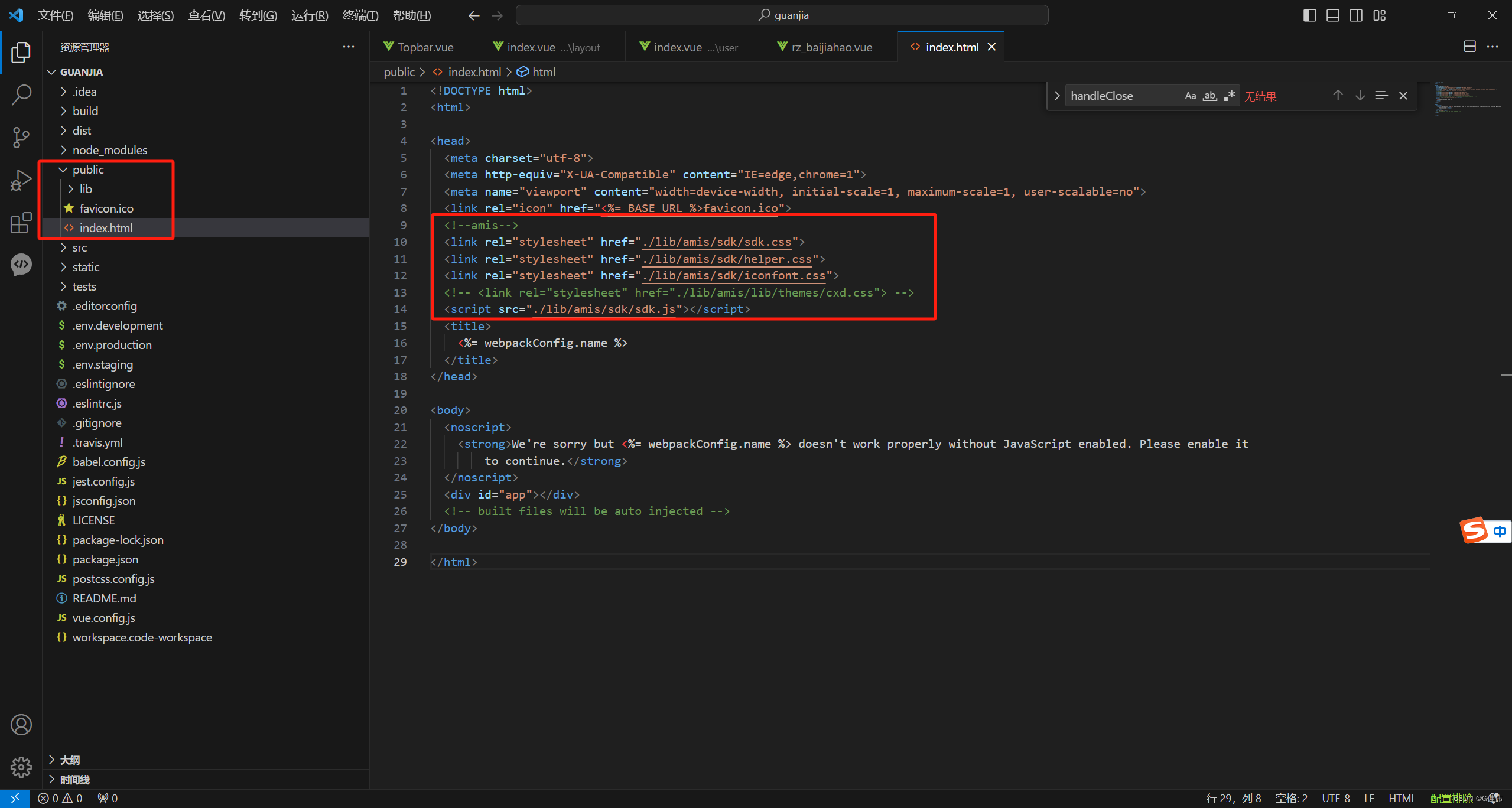Open the Extensions view
Screen dimensions: 1512x808
21,223
